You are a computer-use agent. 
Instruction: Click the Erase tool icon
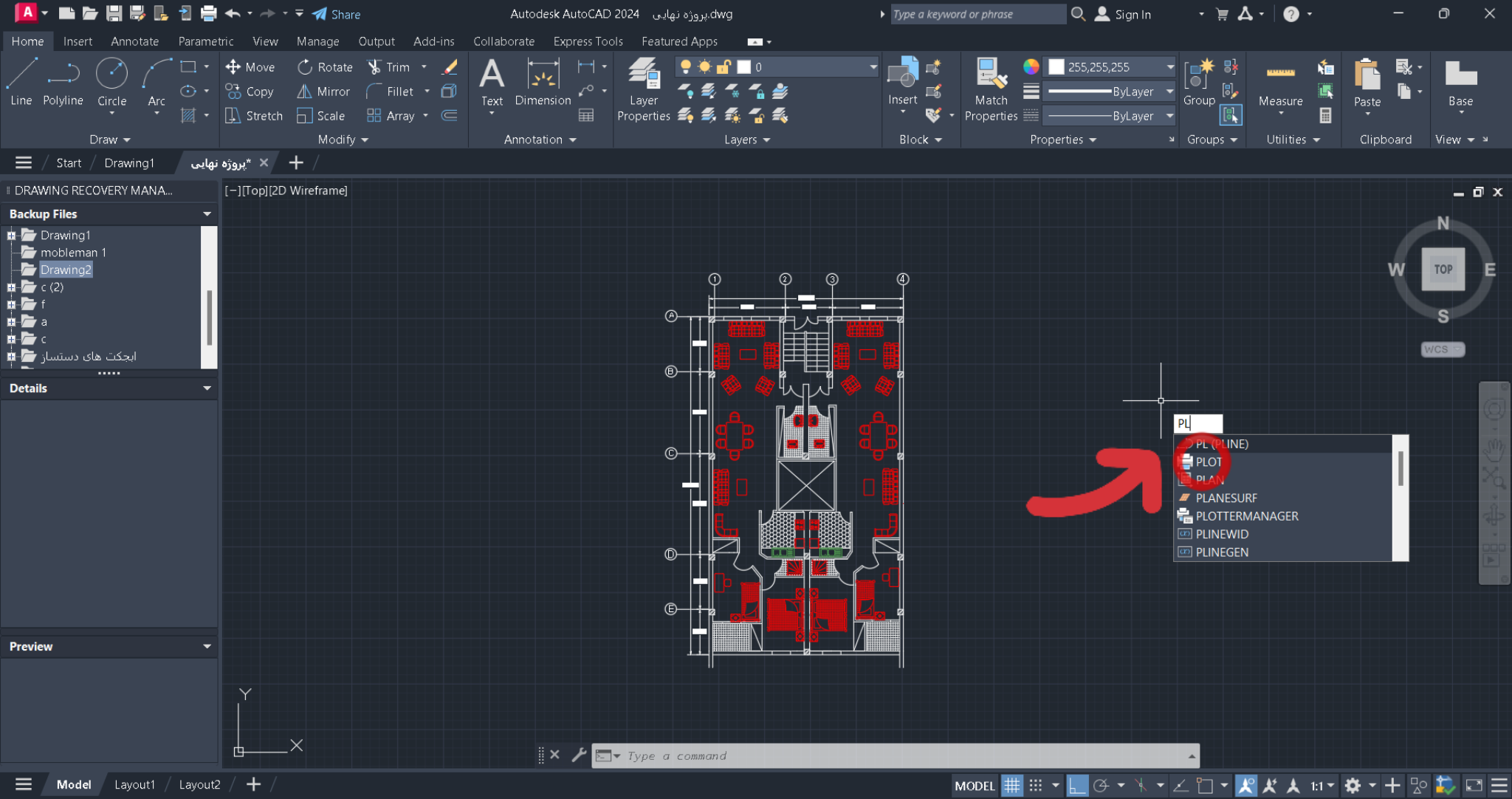point(450,67)
